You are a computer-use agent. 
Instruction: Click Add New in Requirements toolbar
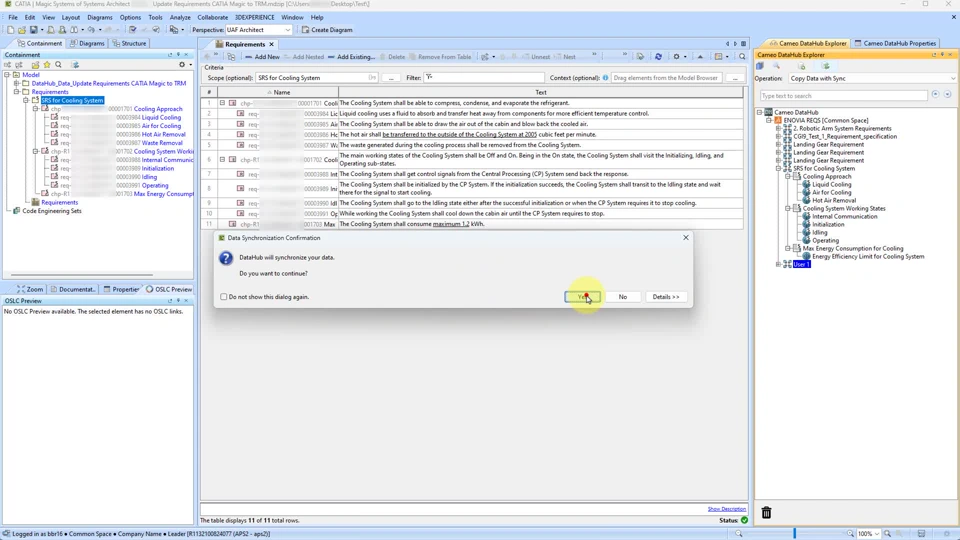click(262, 56)
